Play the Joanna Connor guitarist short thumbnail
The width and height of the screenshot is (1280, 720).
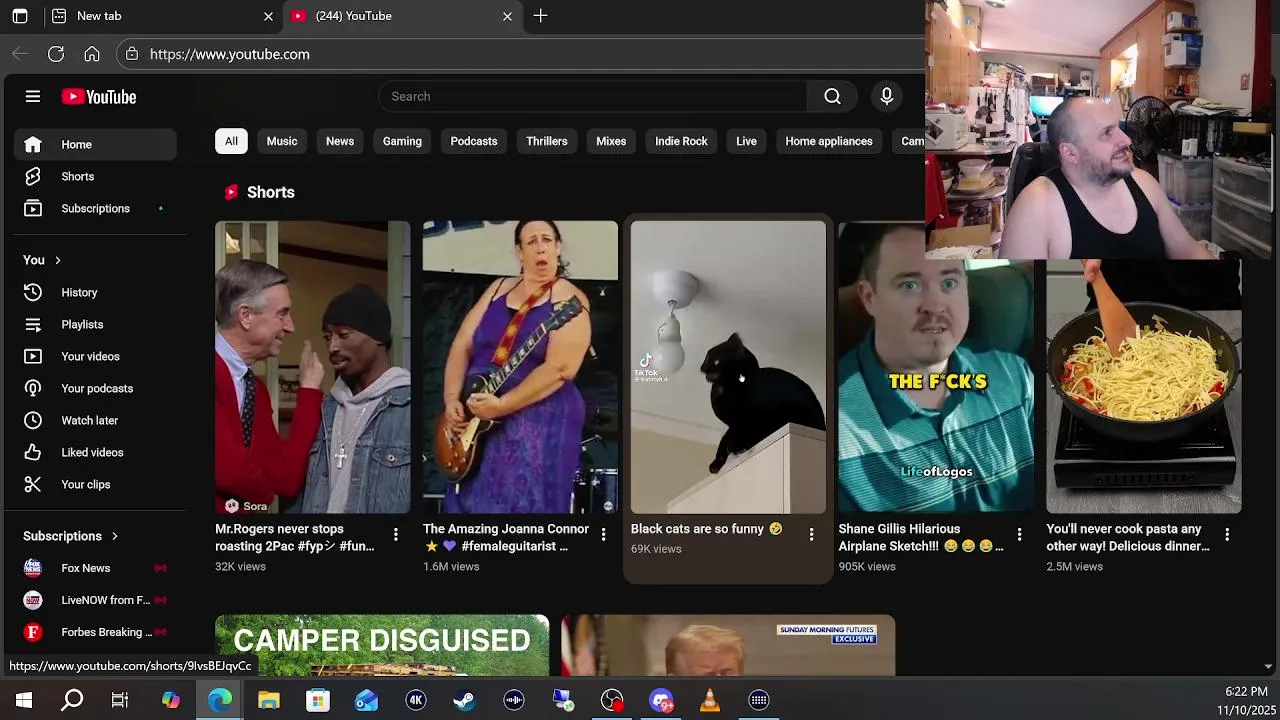tap(520, 367)
